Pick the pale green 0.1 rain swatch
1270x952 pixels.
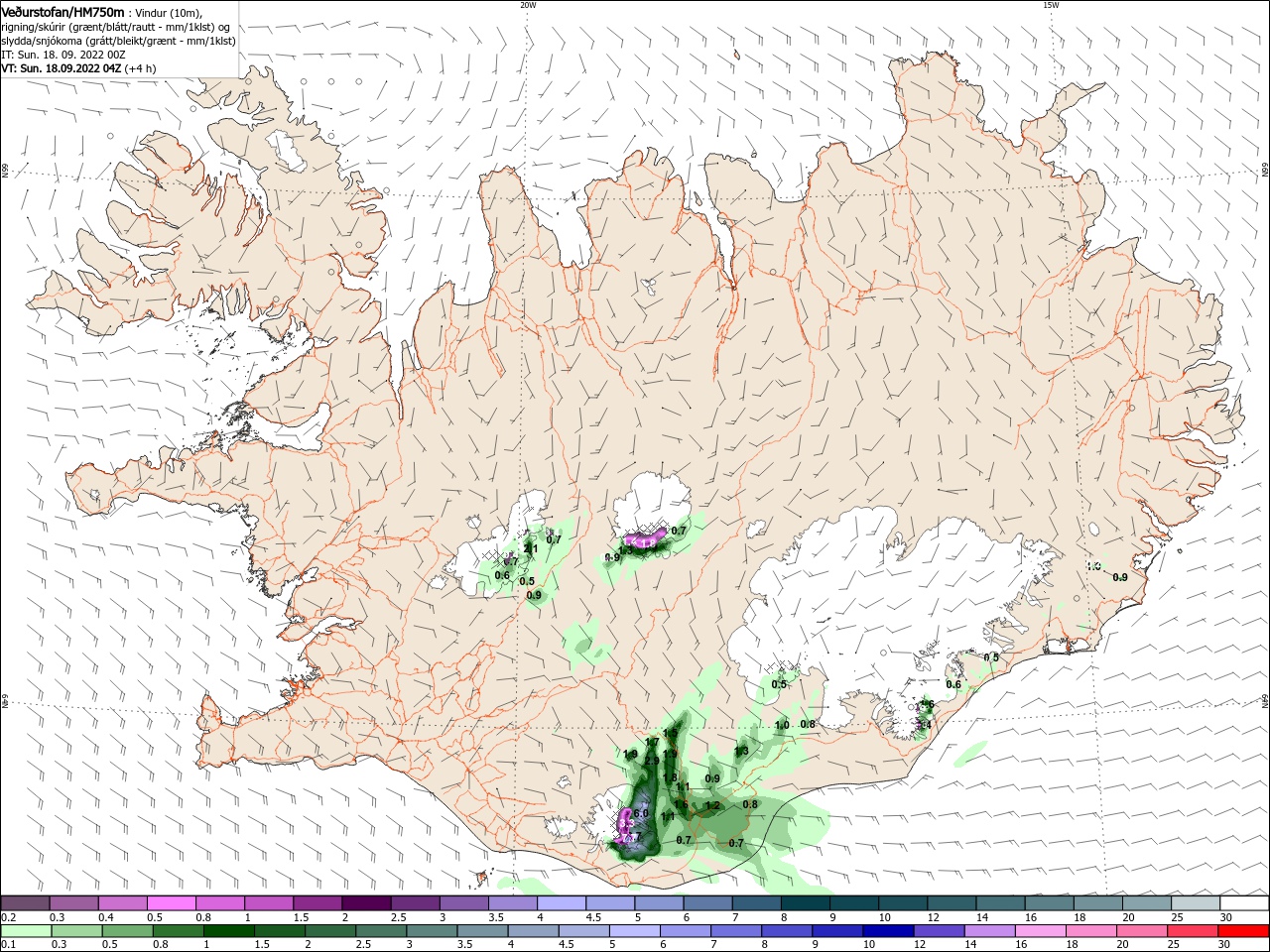pyautogui.click(x=25, y=932)
